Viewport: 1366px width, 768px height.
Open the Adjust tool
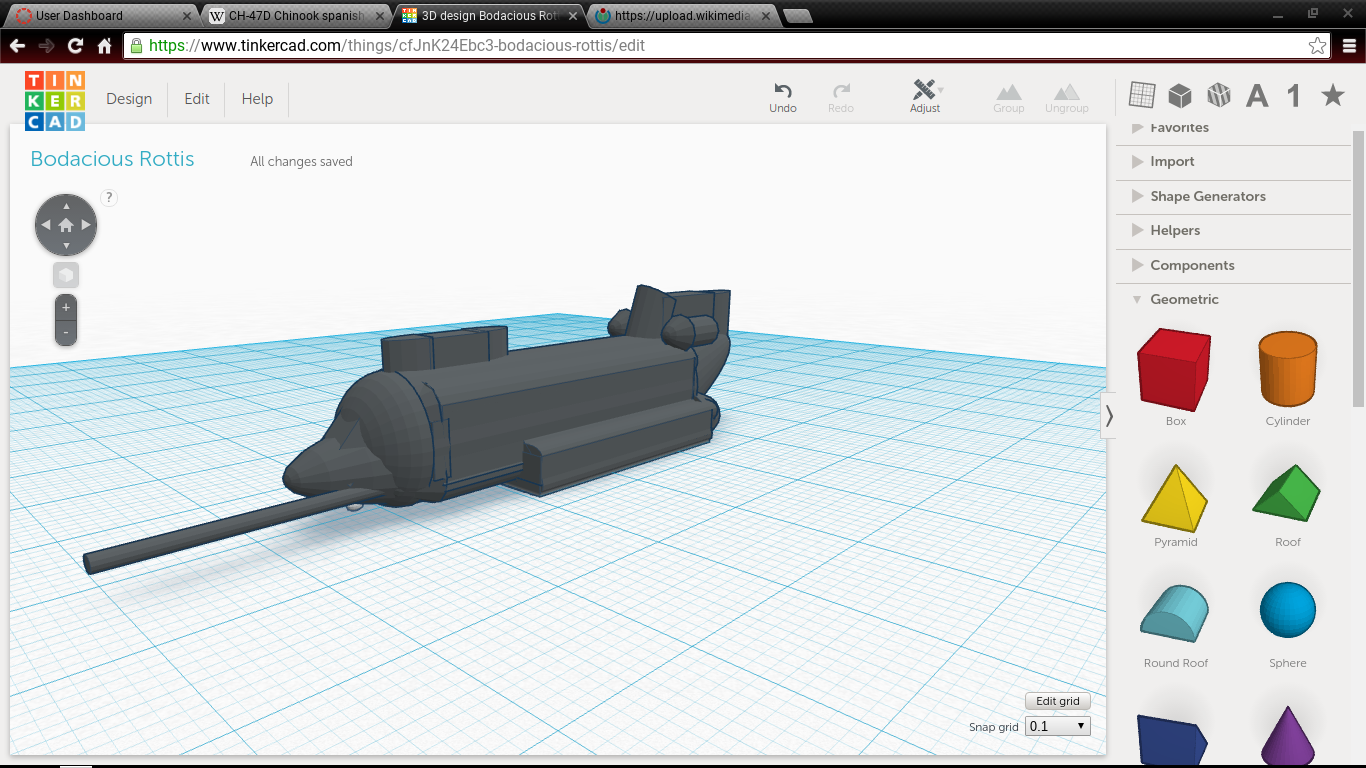[x=925, y=97]
